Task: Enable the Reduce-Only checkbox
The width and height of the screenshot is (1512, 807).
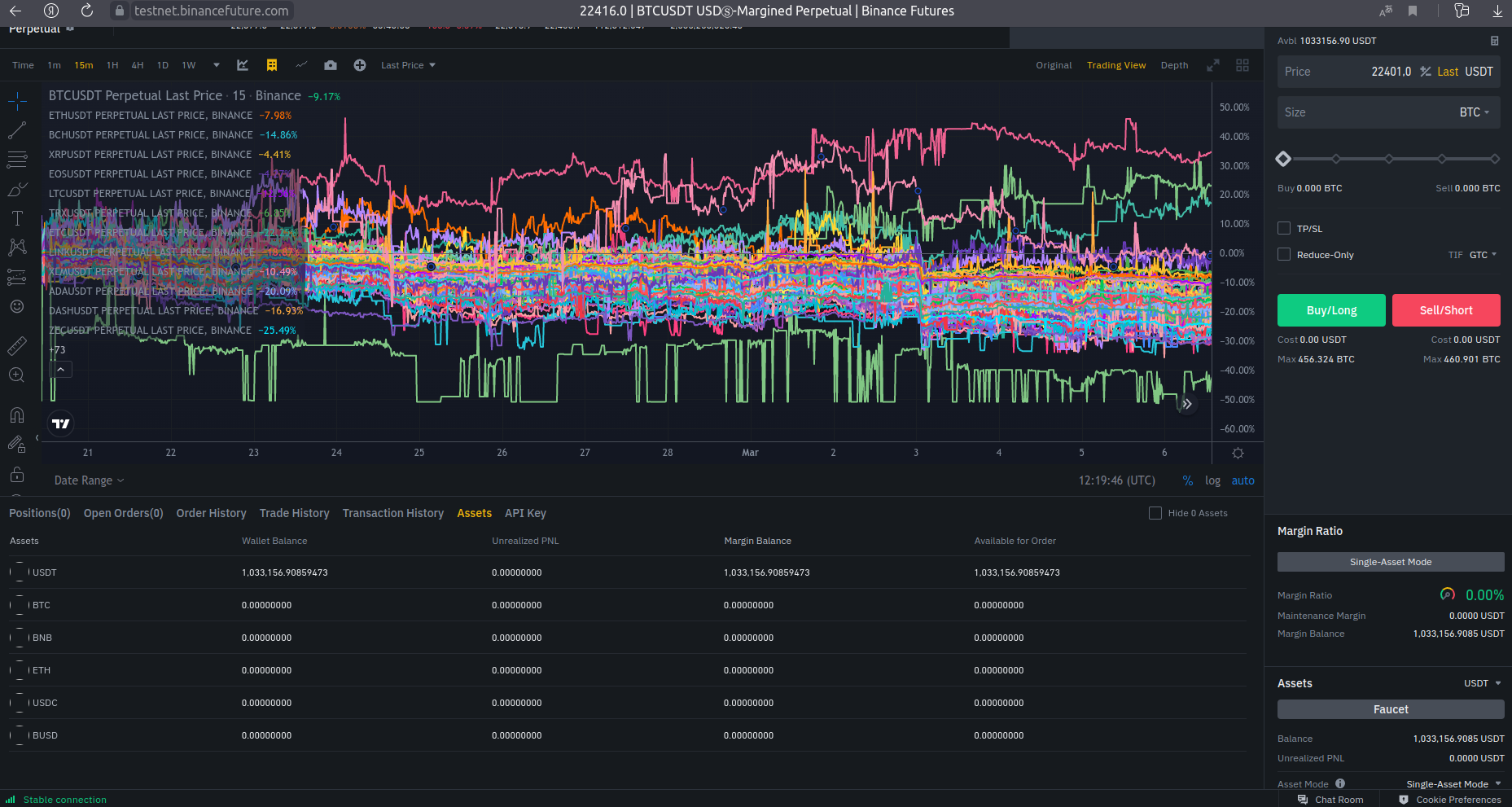Action: 1284,254
